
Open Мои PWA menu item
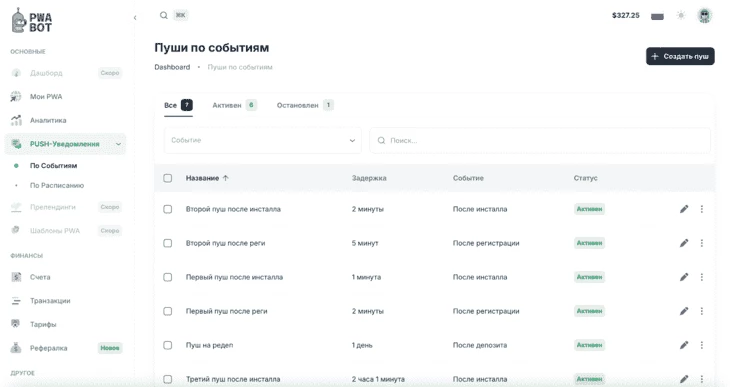click(46, 96)
